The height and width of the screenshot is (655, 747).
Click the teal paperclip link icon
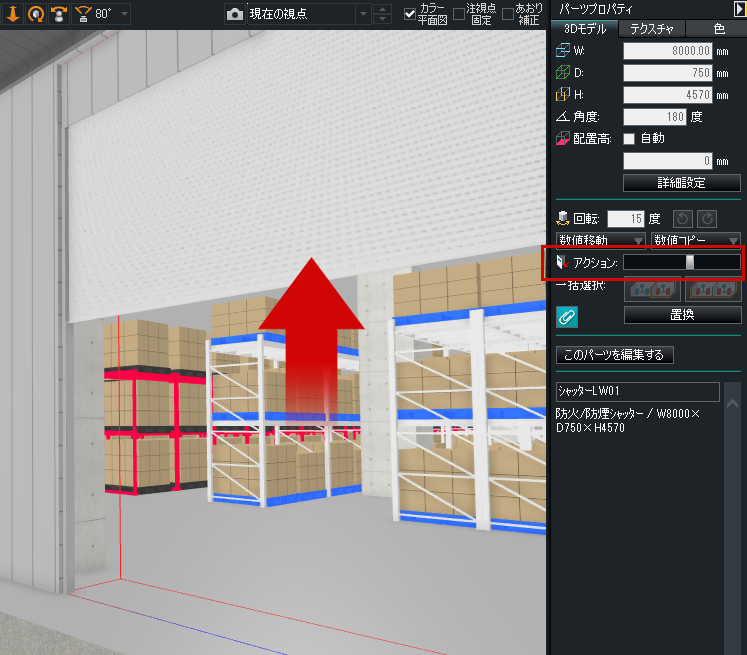567,316
